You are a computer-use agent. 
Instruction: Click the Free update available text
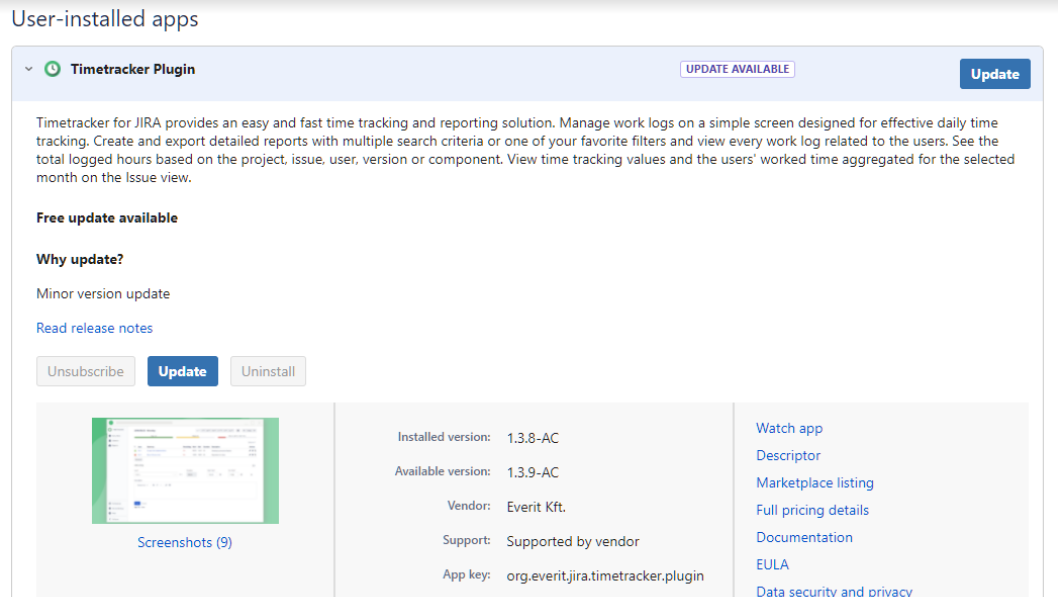[x=107, y=218]
